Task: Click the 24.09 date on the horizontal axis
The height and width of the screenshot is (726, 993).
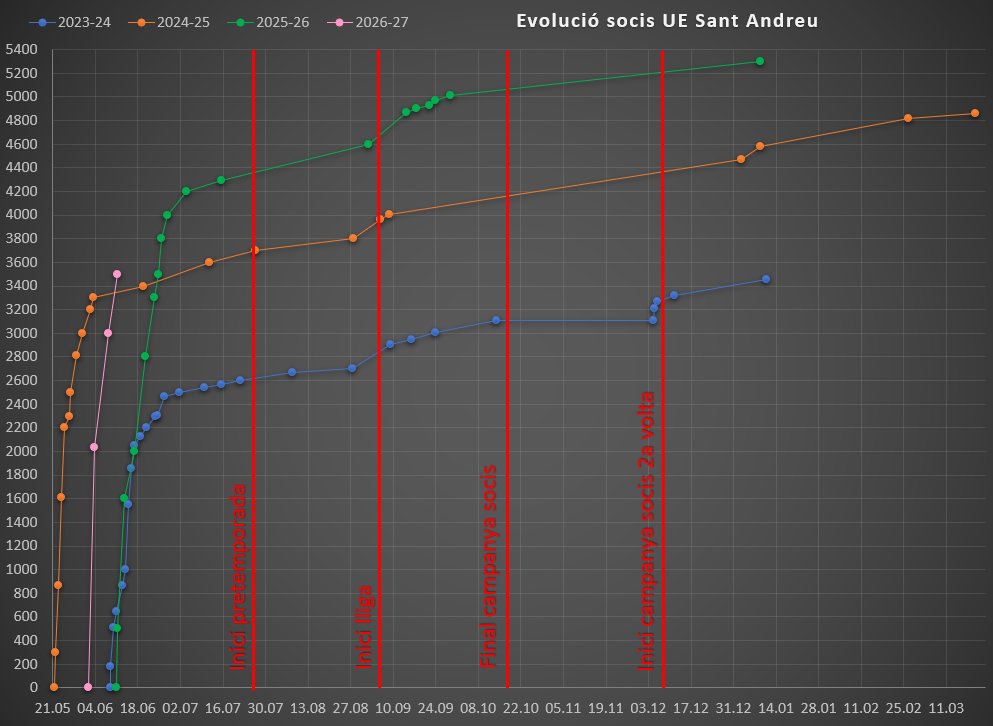Action: 436,708
